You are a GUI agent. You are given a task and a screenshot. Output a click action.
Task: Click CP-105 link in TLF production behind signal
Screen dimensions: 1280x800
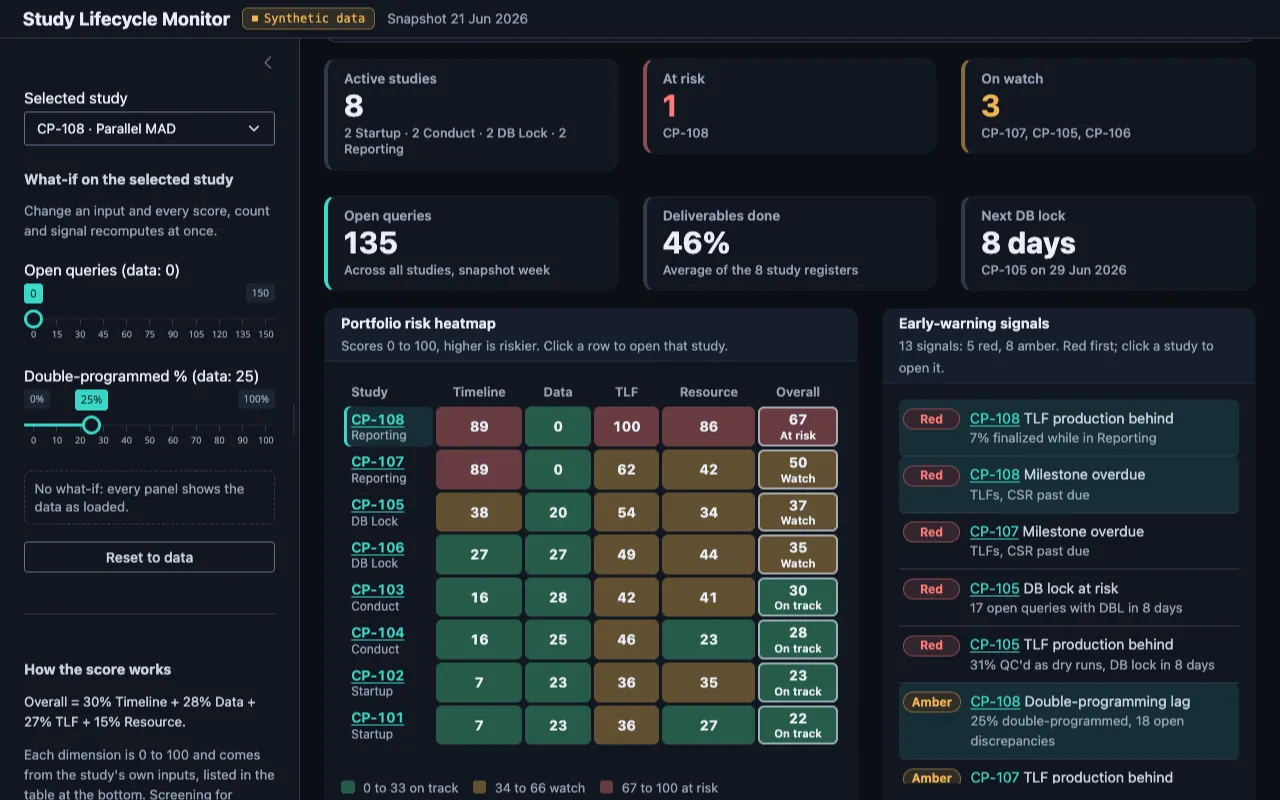995,645
